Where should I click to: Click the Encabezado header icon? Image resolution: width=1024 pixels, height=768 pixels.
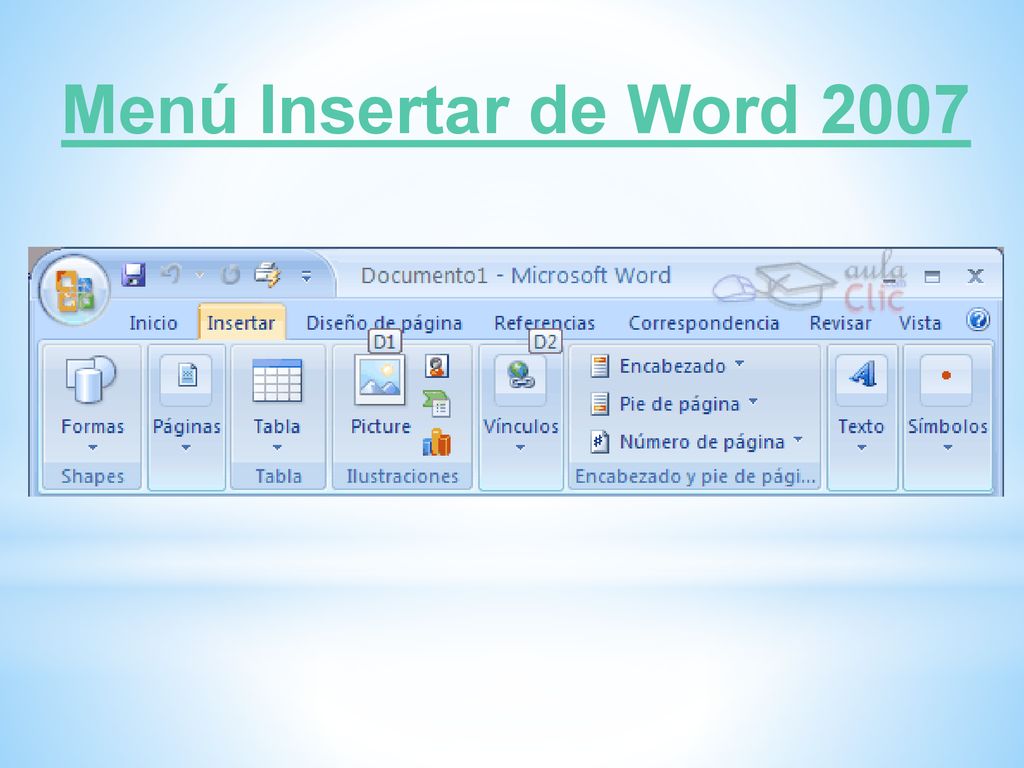pos(600,366)
